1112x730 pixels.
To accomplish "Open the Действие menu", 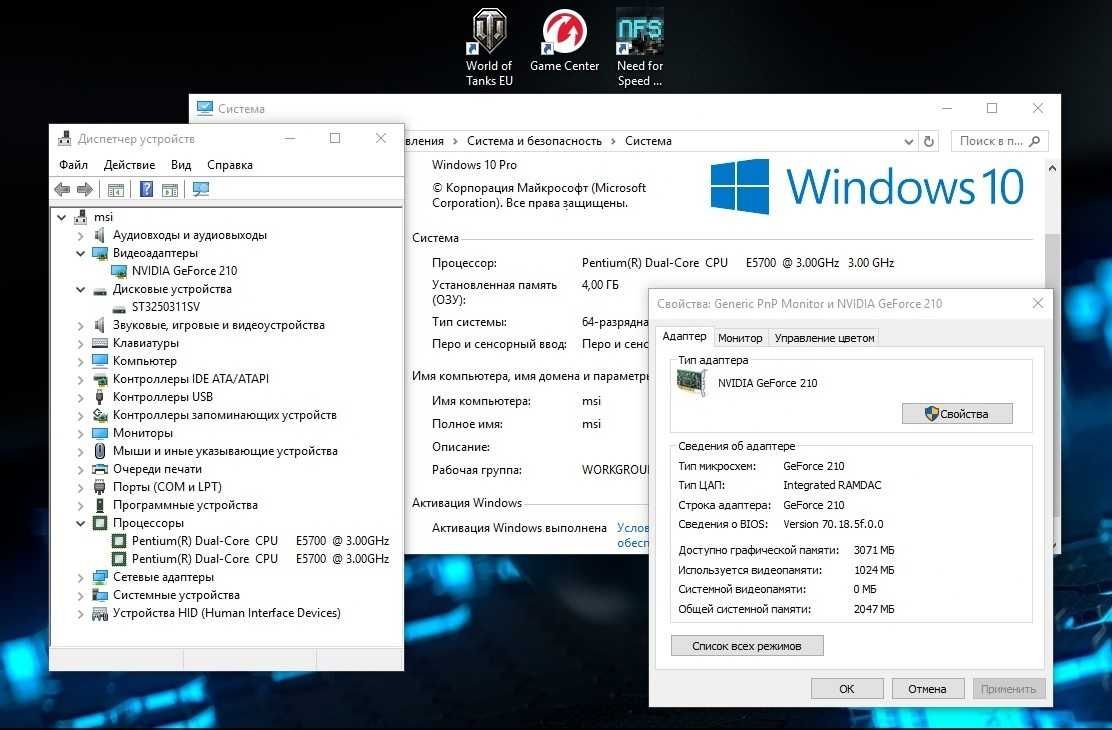I will tap(129, 165).
